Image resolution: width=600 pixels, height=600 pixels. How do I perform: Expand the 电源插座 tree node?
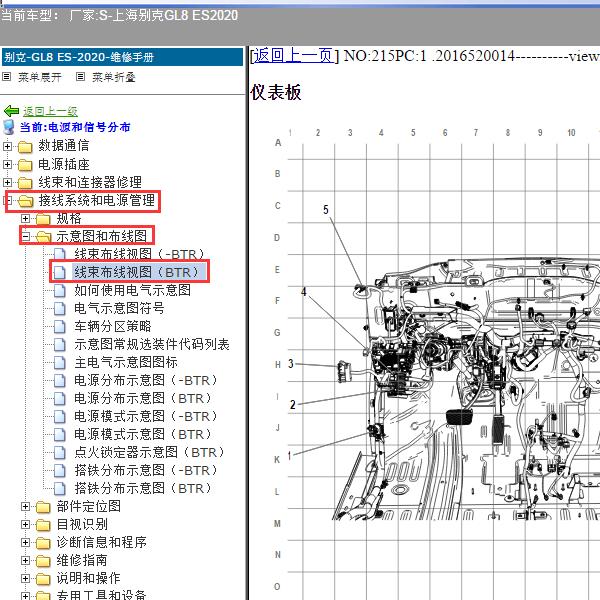coord(7,165)
